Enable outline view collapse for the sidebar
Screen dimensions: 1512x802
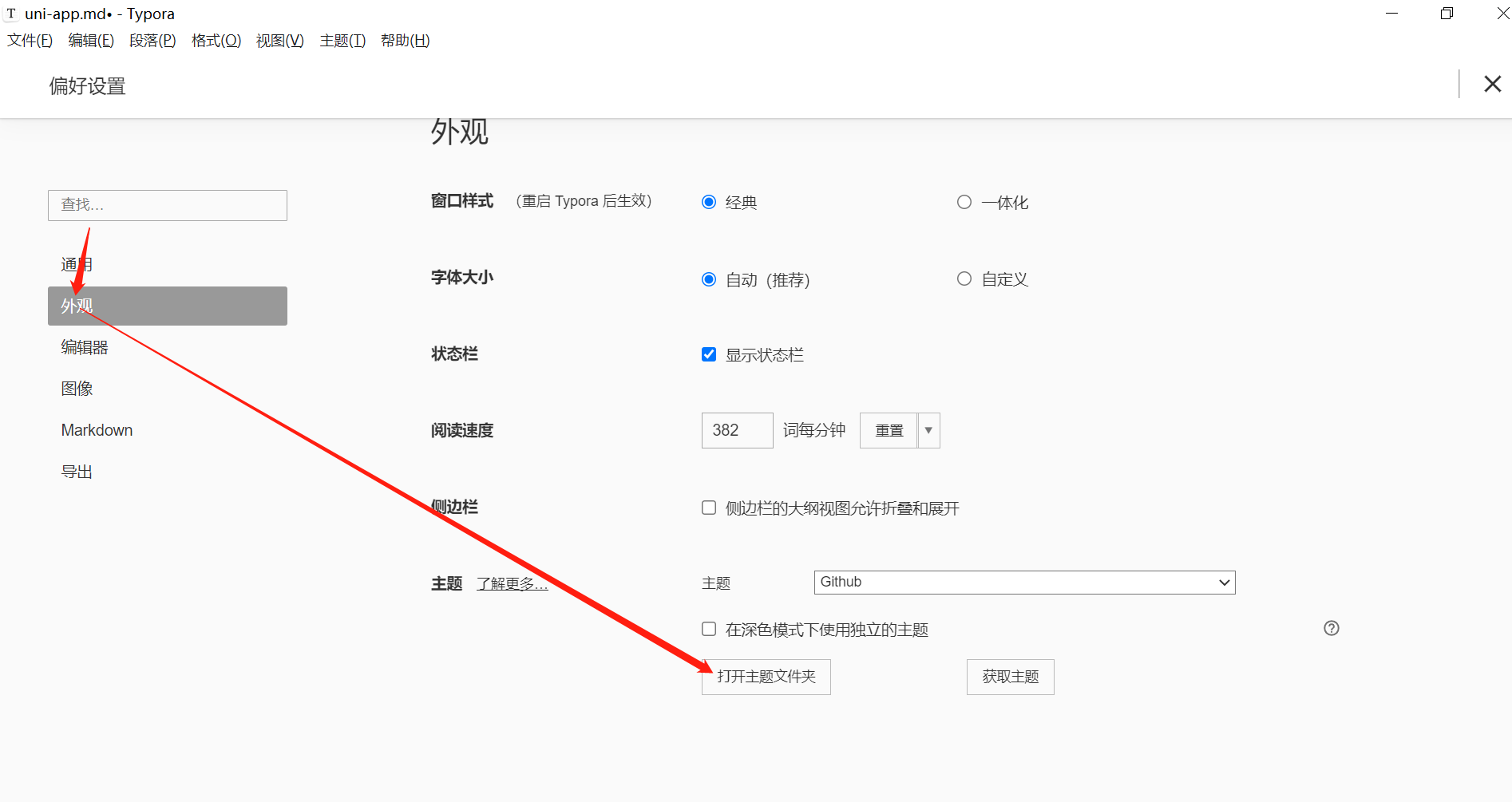point(708,507)
